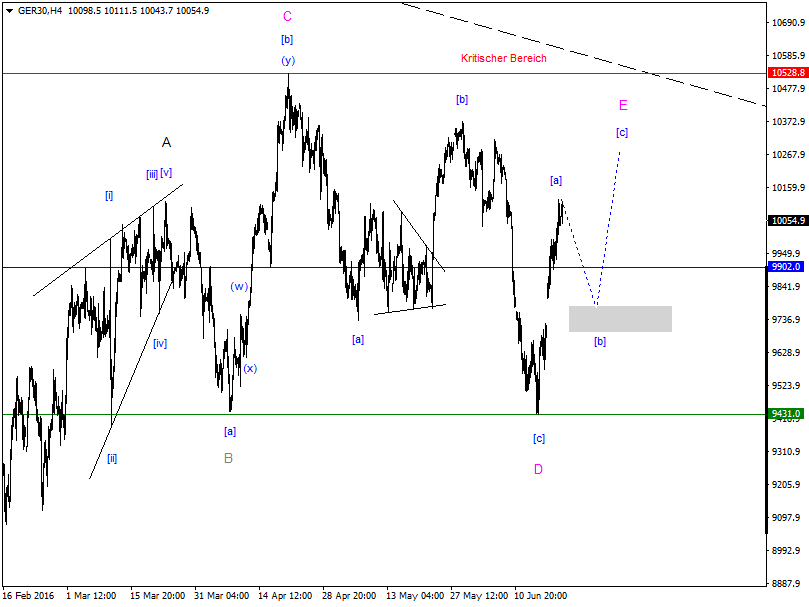Click the black wave A label
Viewport: 809px width, 607px height.
click(166, 142)
